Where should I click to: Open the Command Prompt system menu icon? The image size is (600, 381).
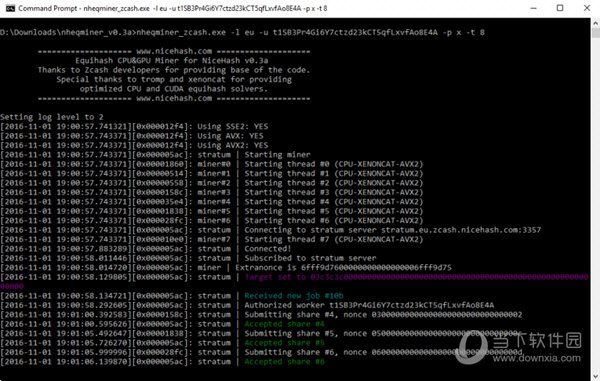(10, 8)
